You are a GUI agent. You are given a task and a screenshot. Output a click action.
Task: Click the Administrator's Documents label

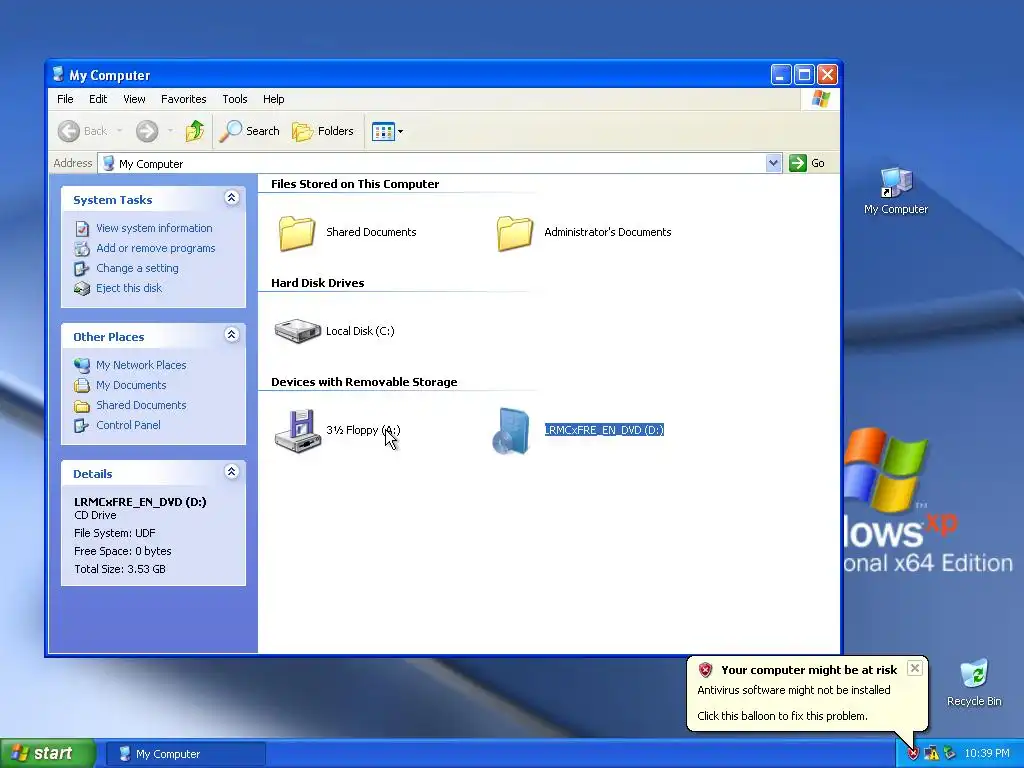tap(607, 232)
